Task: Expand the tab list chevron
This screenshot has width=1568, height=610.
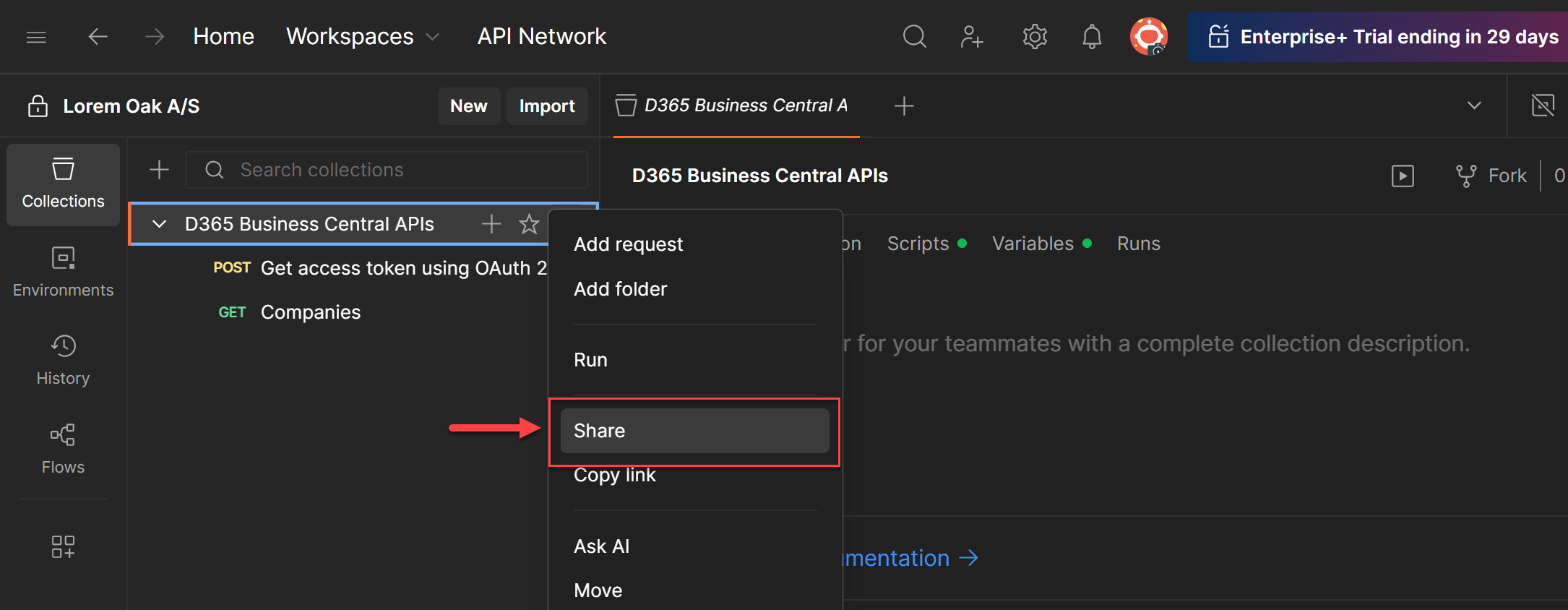Action: [1474, 106]
